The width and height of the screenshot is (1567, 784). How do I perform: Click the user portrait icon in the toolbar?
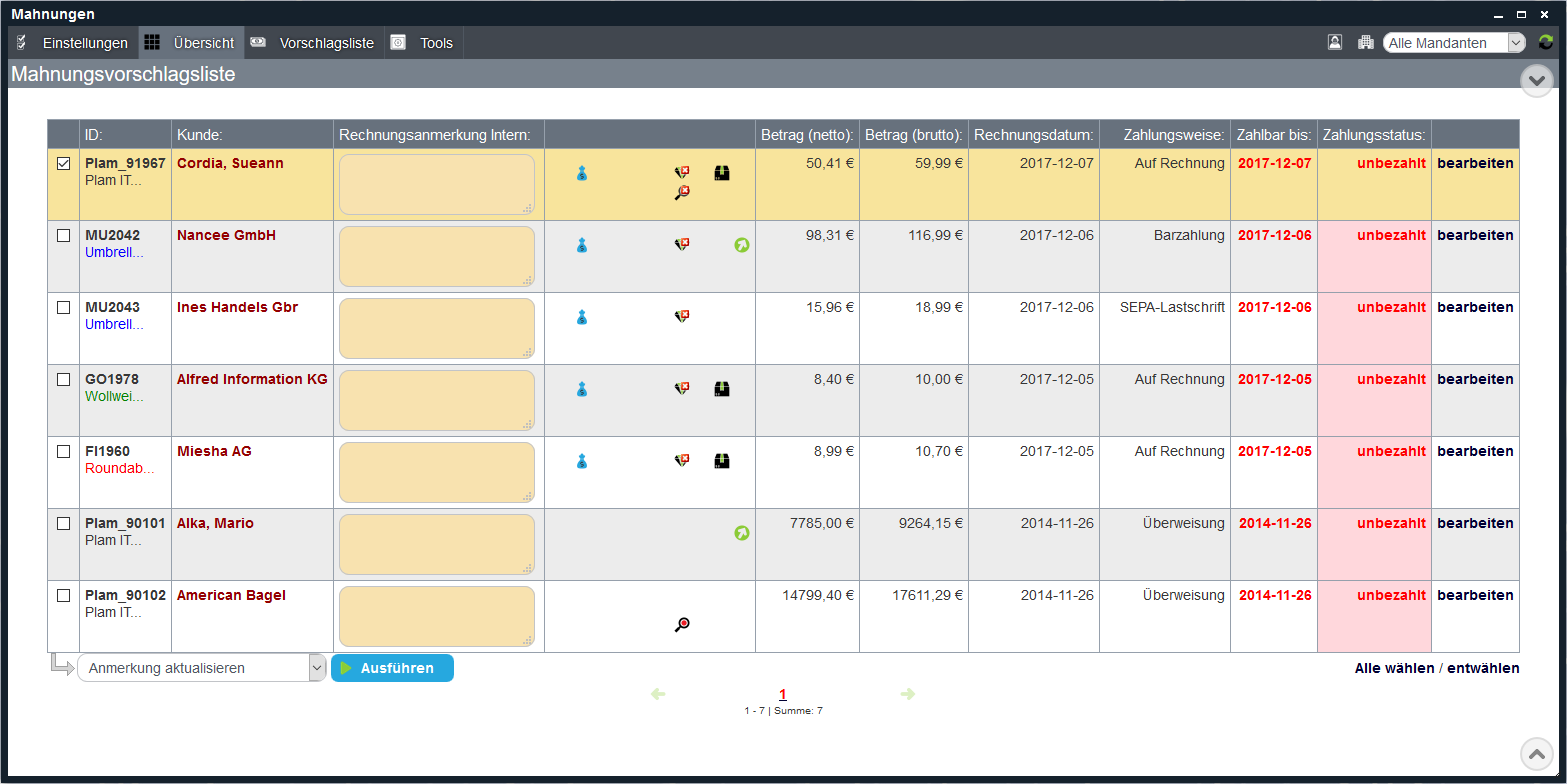pyautogui.click(x=1334, y=42)
